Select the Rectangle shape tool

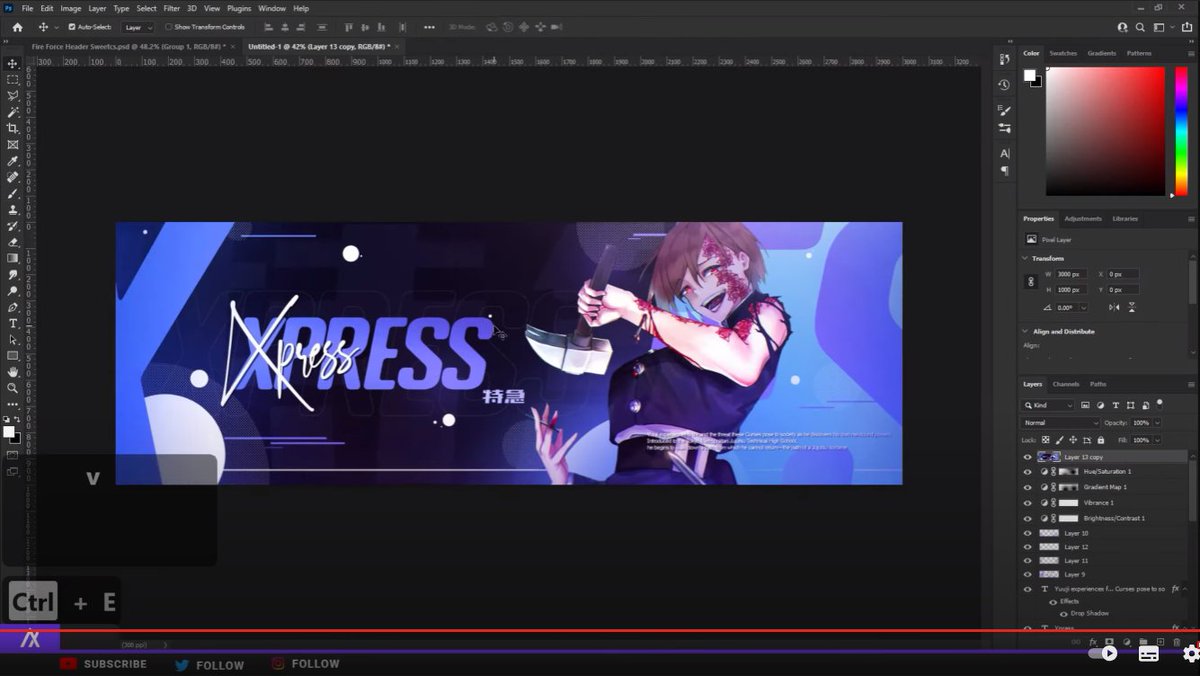[x=12, y=355]
